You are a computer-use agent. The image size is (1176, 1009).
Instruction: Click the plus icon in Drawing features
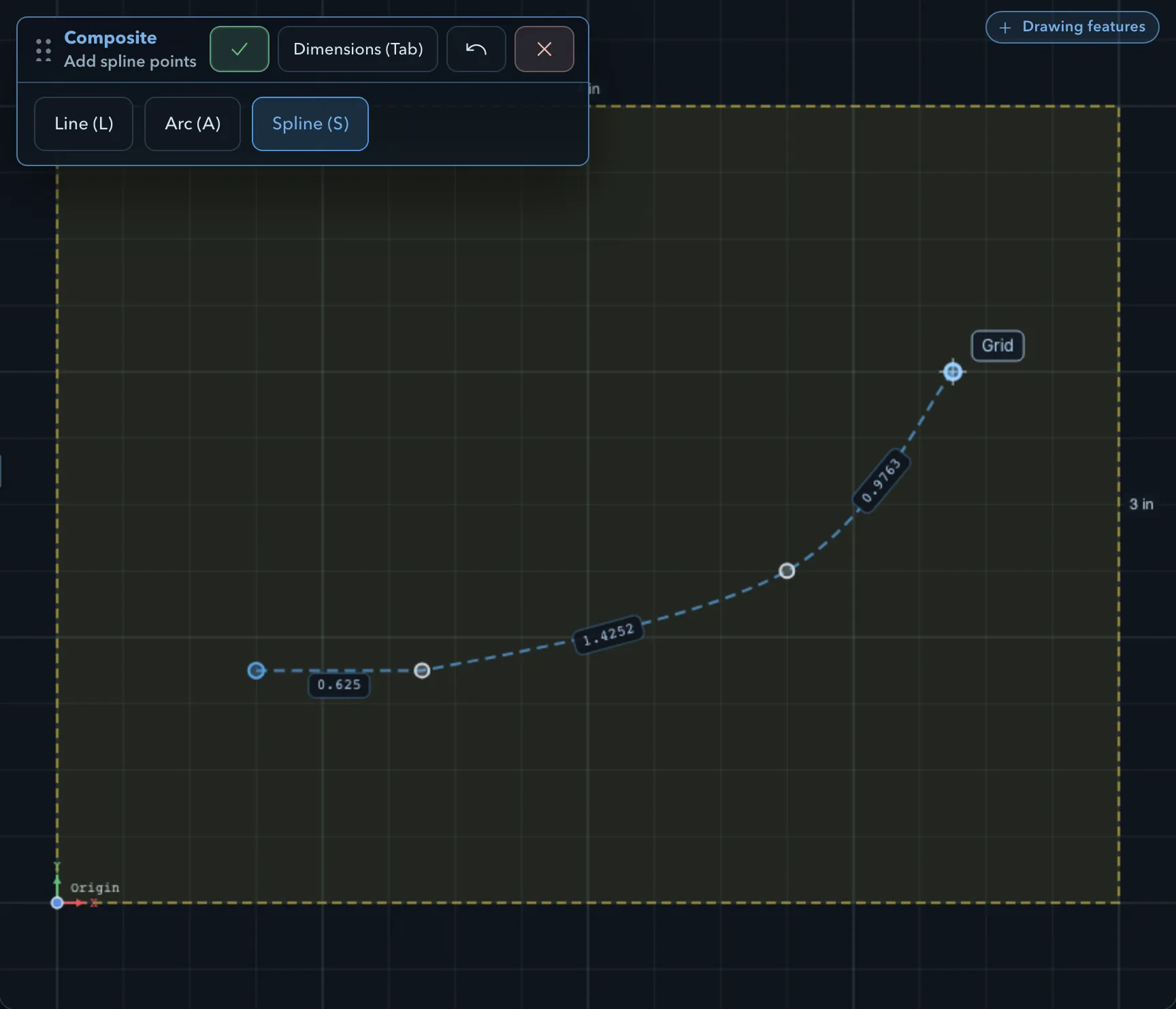(x=1005, y=28)
